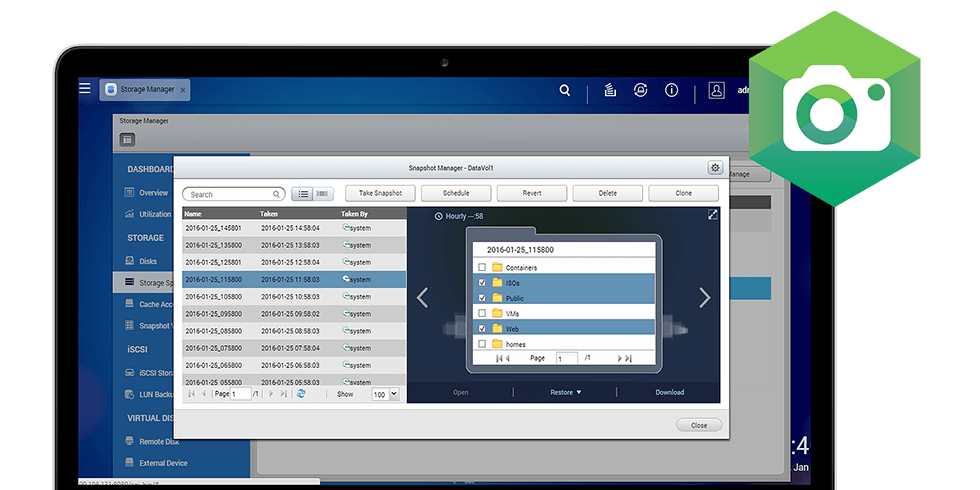This screenshot has width=980, height=490.
Task: Click the Delete button
Action: [608, 193]
